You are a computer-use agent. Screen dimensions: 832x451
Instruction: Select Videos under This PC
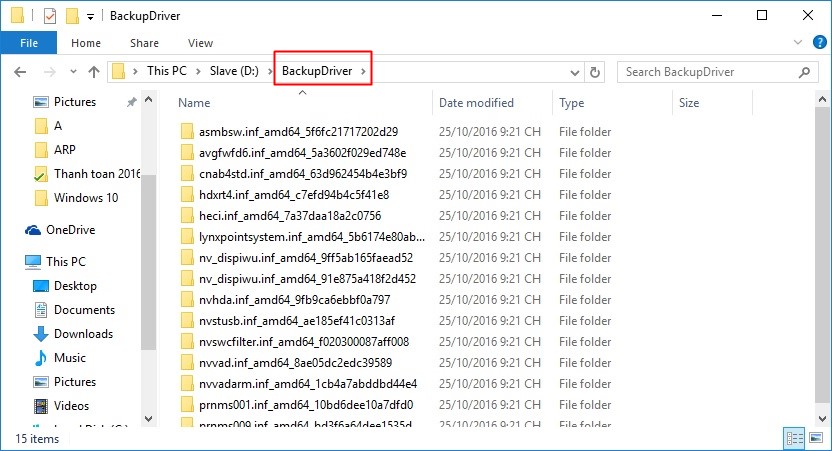coord(71,406)
